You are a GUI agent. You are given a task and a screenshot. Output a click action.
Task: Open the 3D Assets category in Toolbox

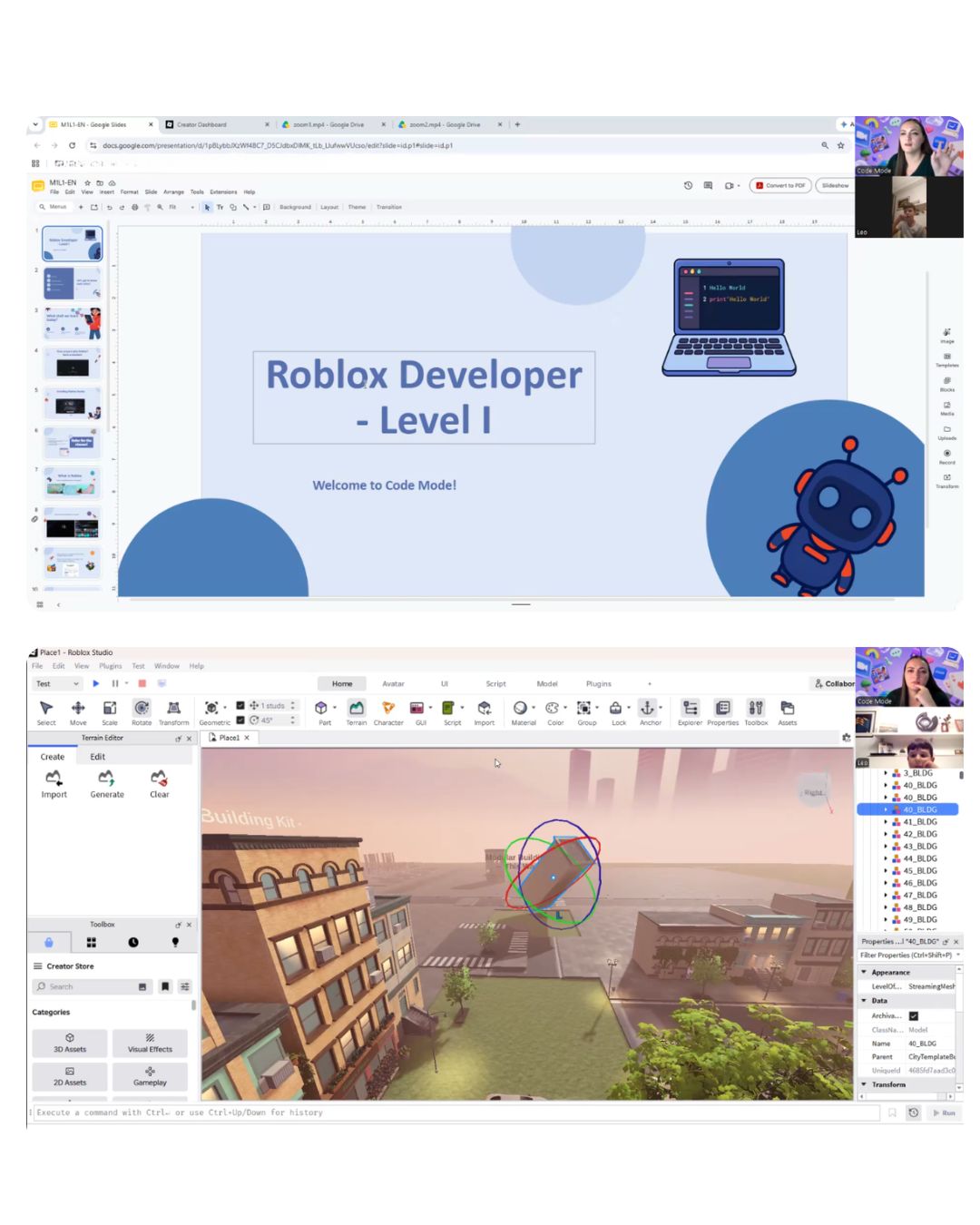coord(70,1043)
